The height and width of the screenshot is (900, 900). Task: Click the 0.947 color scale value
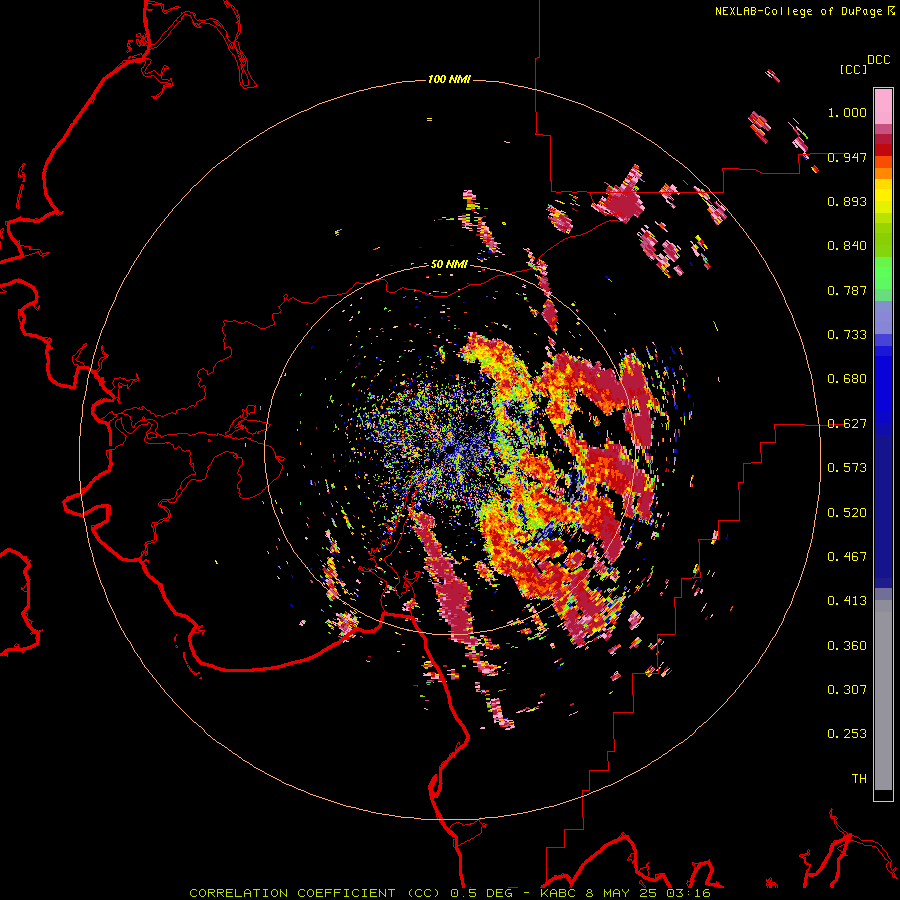tap(847, 157)
